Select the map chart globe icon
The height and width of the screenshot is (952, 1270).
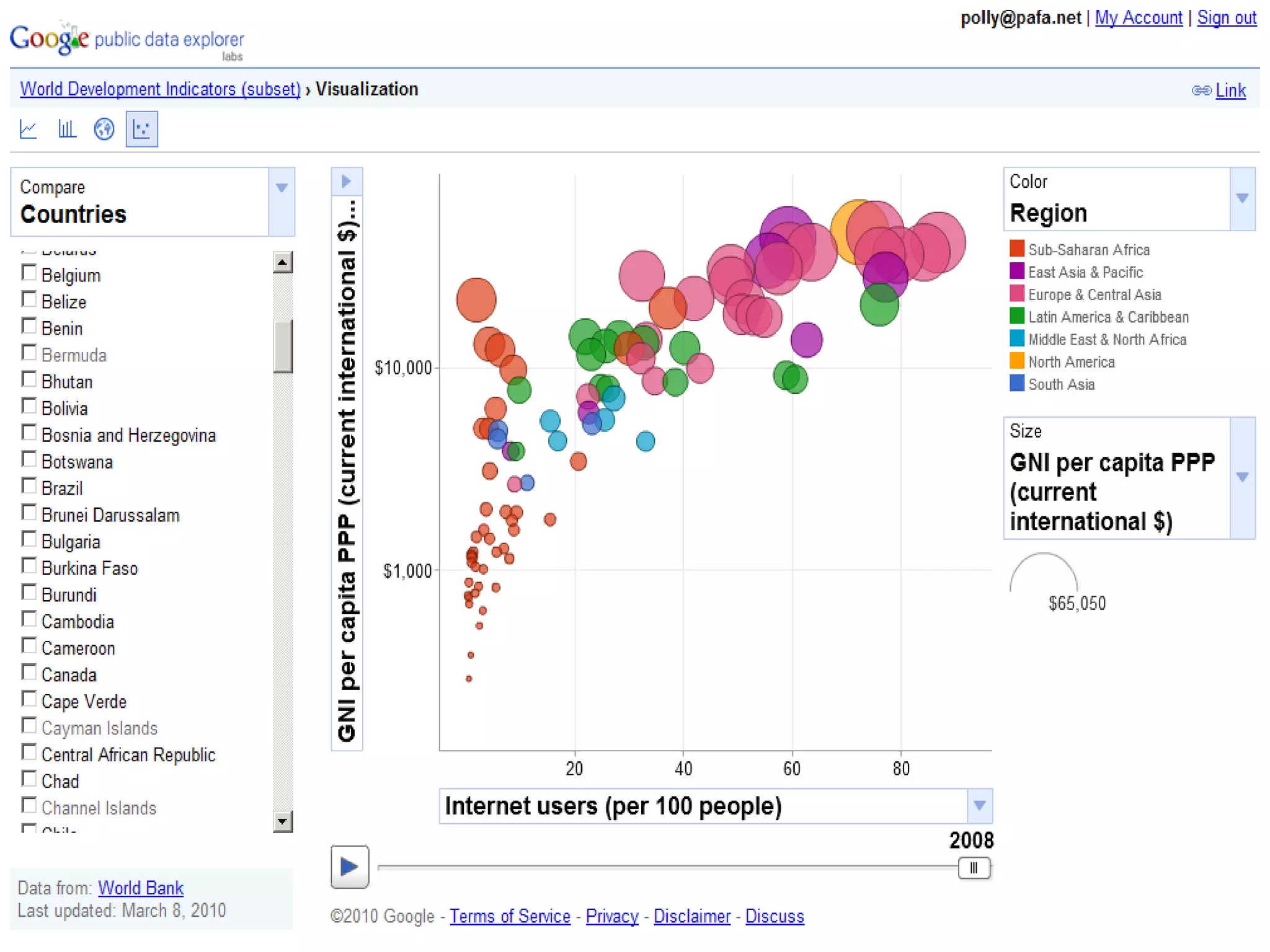(104, 129)
